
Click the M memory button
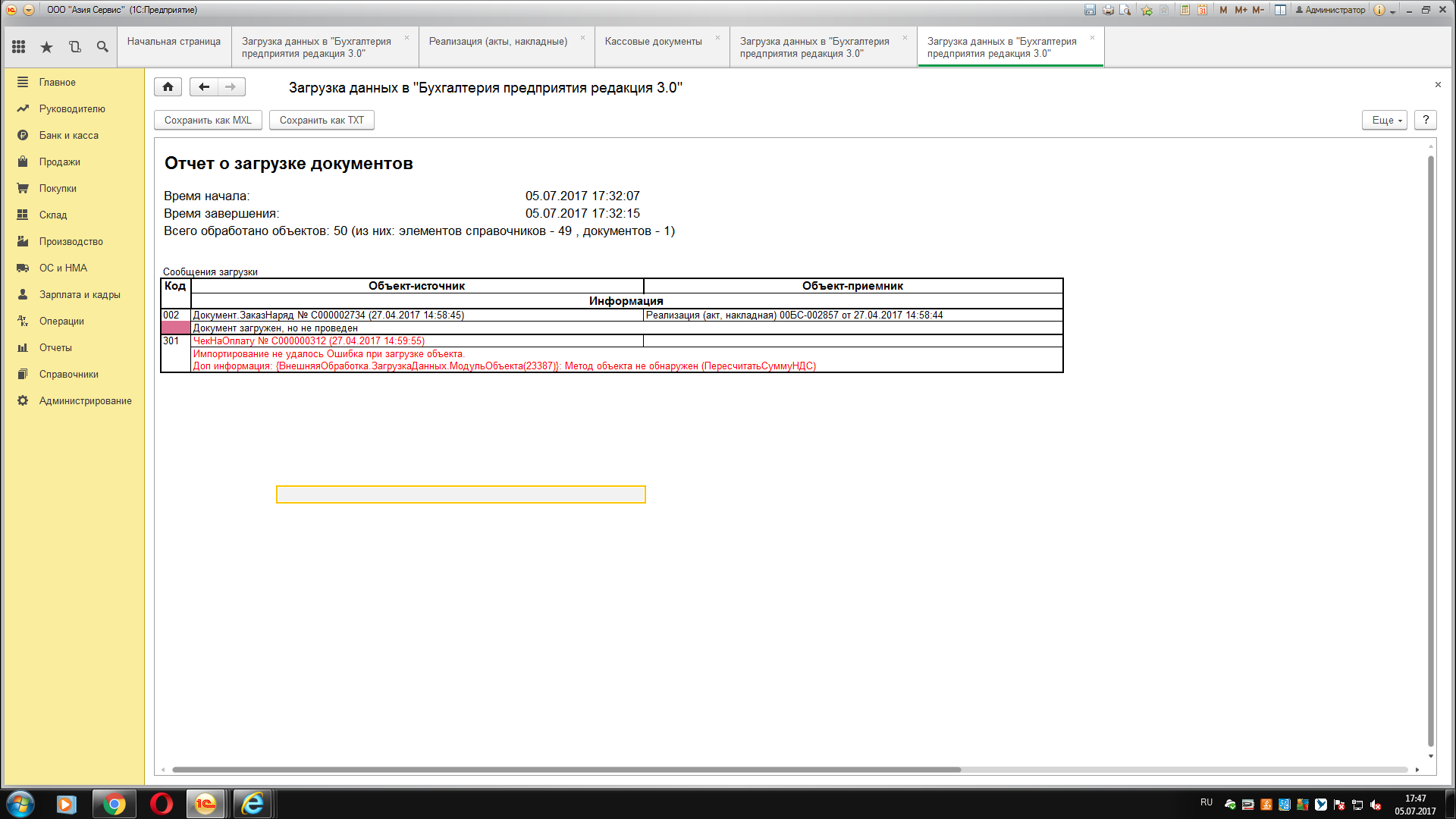coord(1223,10)
